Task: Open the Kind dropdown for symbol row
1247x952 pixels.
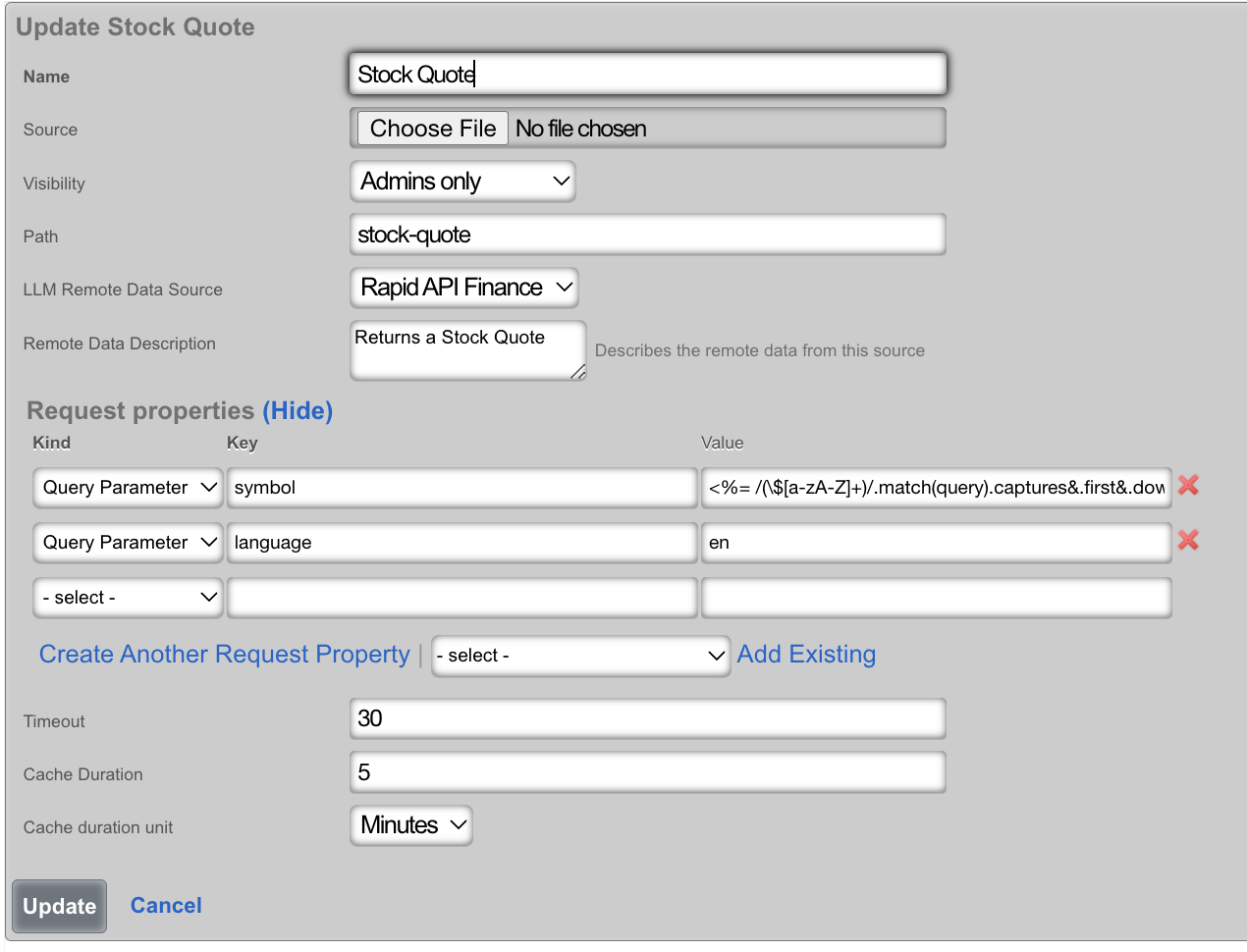Action: click(129, 488)
